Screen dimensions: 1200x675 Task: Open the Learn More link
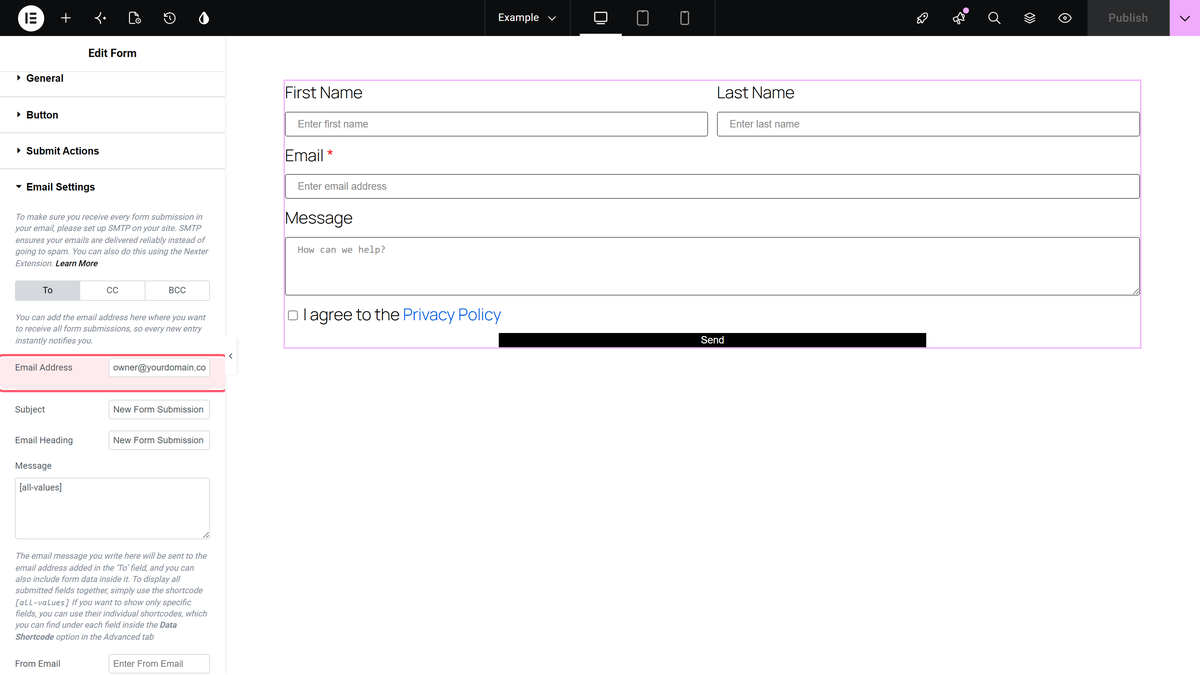pyautogui.click(x=77, y=264)
